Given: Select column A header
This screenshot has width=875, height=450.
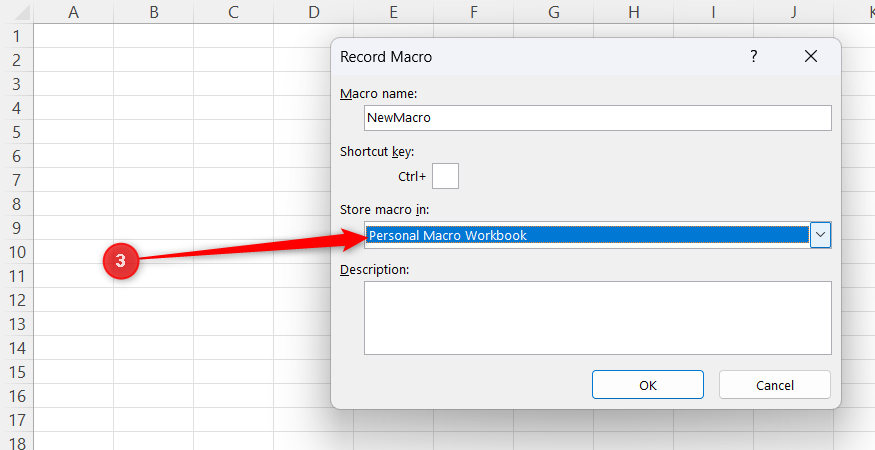Looking at the screenshot, I should (74, 12).
